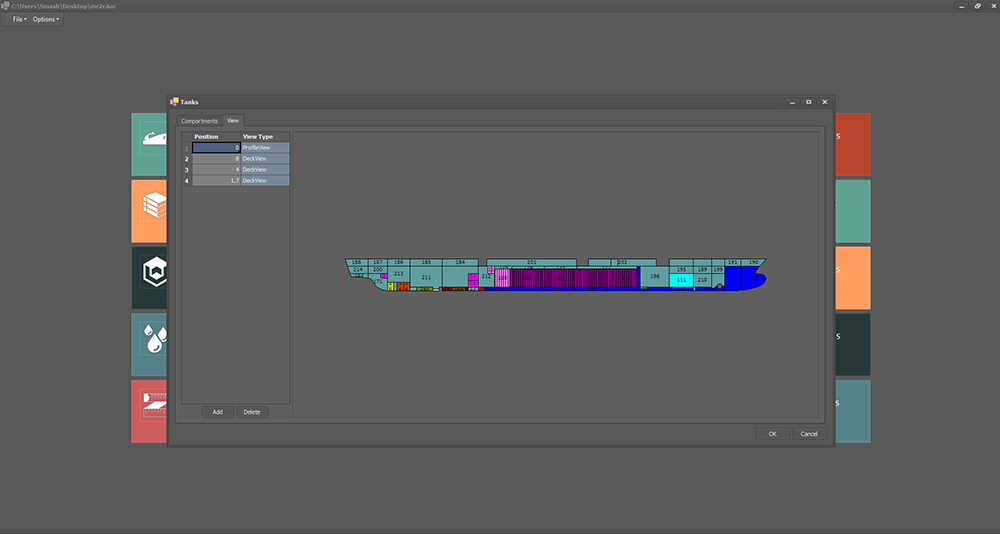The height and width of the screenshot is (534, 1000).
Task: Select the hexagon cube dark tile
Action: pos(149,277)
